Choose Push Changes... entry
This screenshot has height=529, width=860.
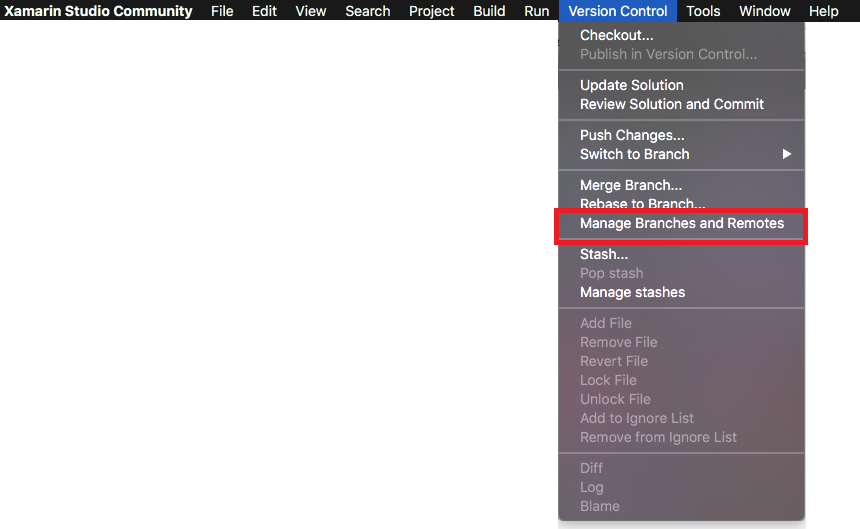pyautogui.click(x=681, y=135)
